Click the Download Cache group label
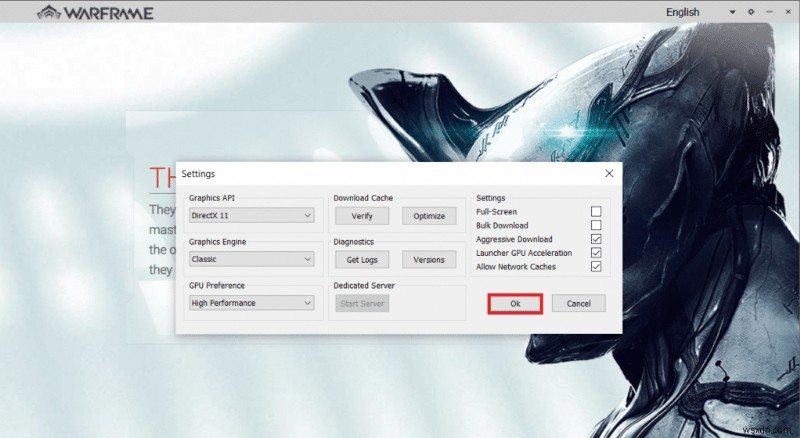This screenshot has height=438, width=800. coord(363,198)
